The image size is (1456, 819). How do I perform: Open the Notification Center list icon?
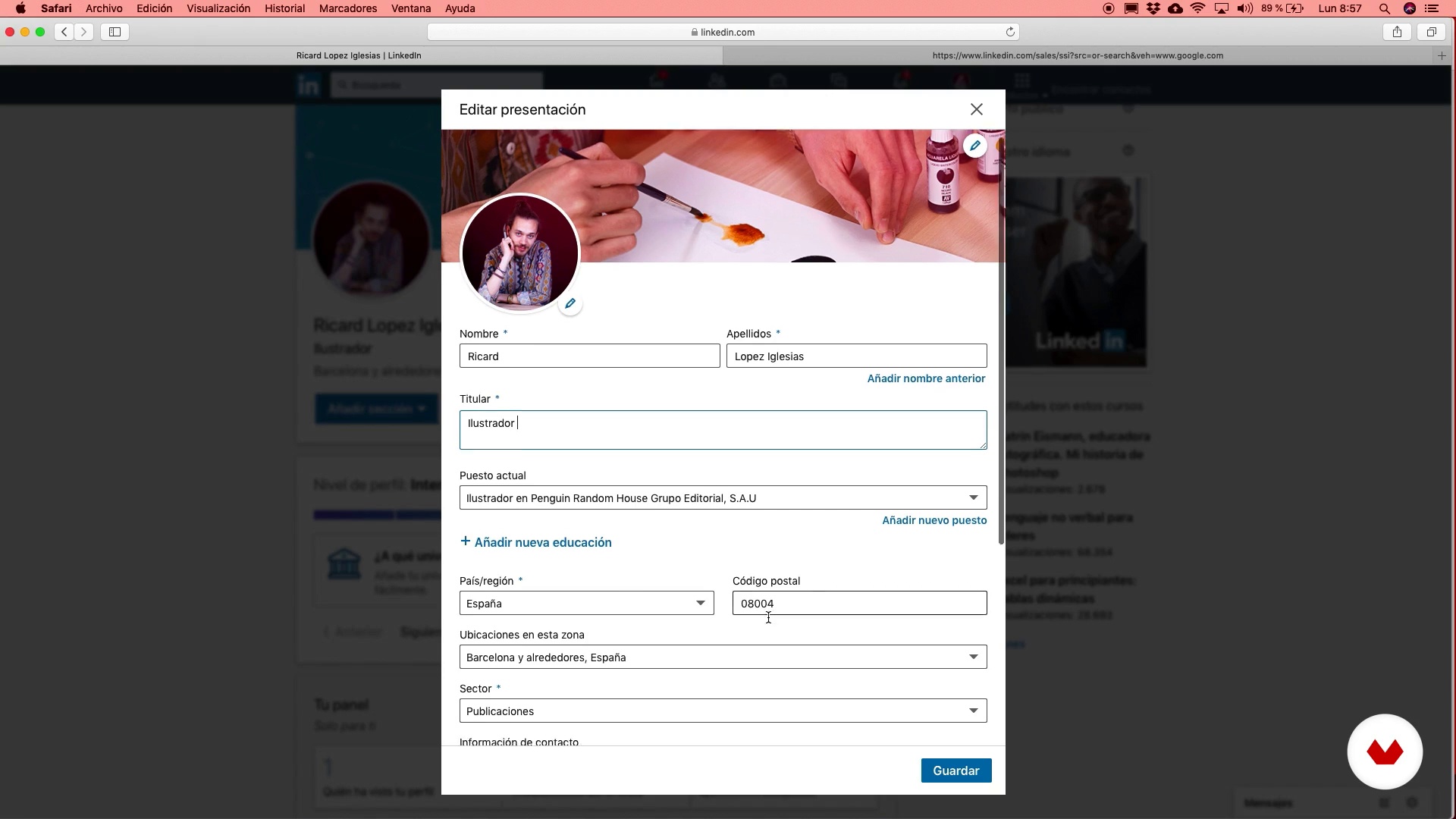click(1432, 8)
